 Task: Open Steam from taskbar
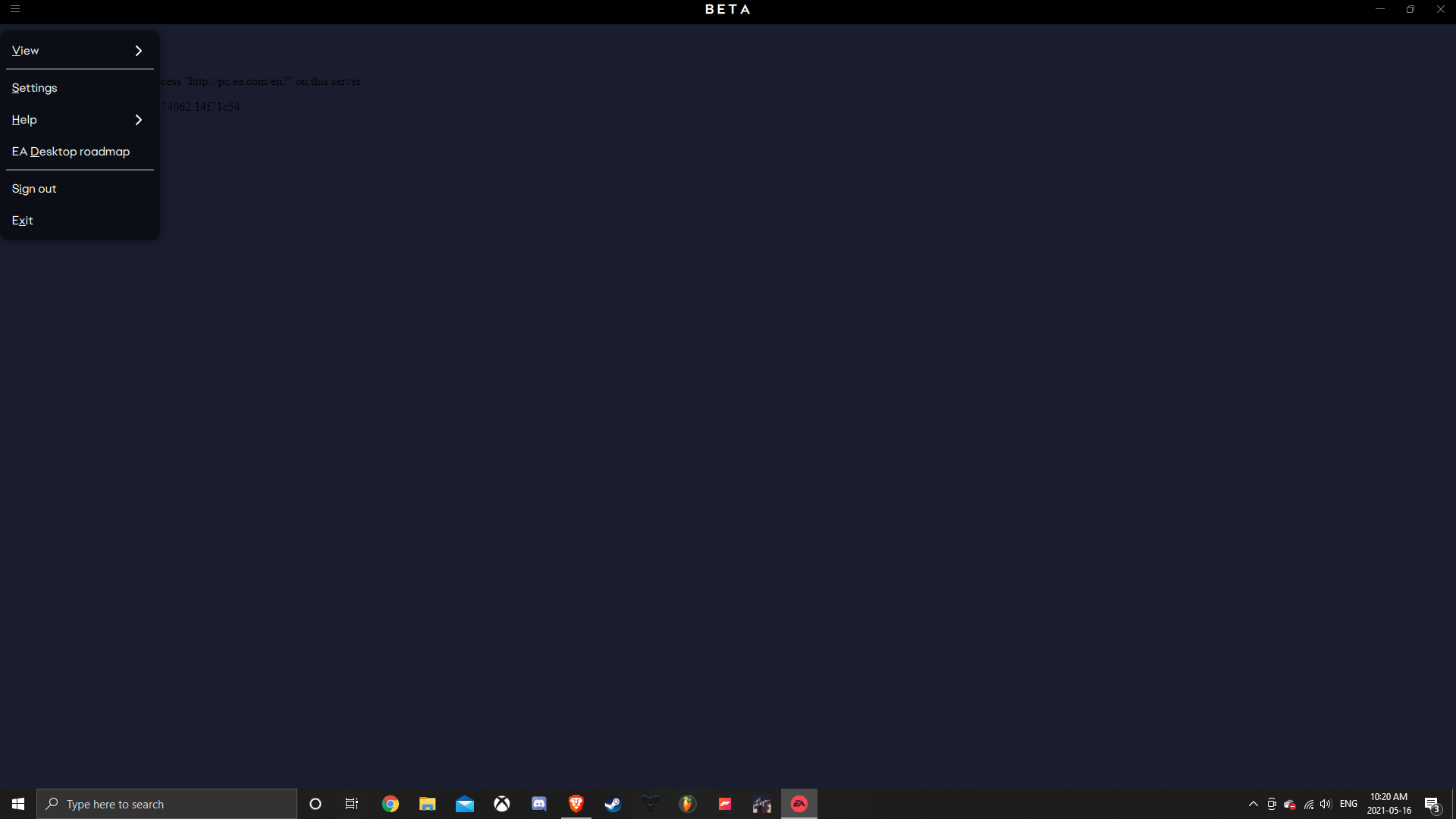613,804
